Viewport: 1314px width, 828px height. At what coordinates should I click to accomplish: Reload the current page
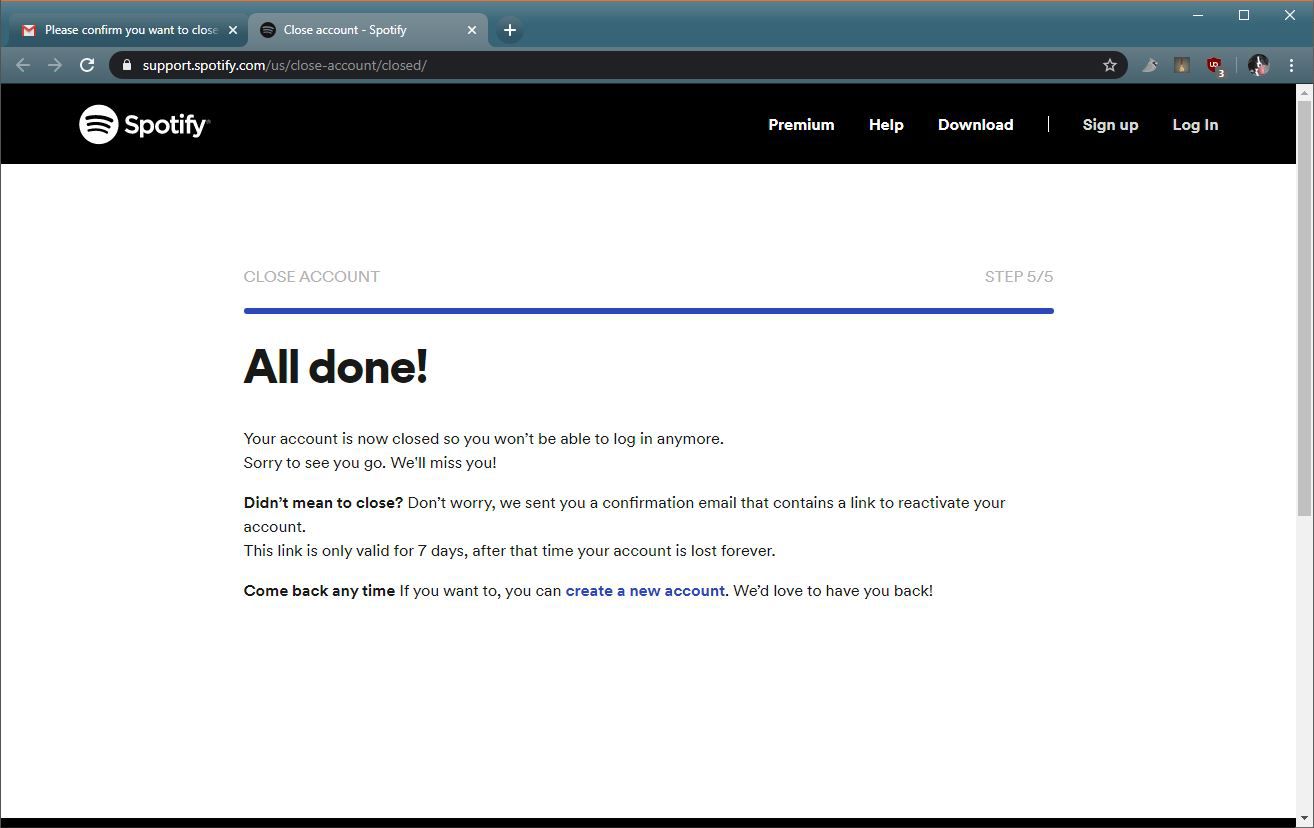pyautogui.click(x=87, y=65)
